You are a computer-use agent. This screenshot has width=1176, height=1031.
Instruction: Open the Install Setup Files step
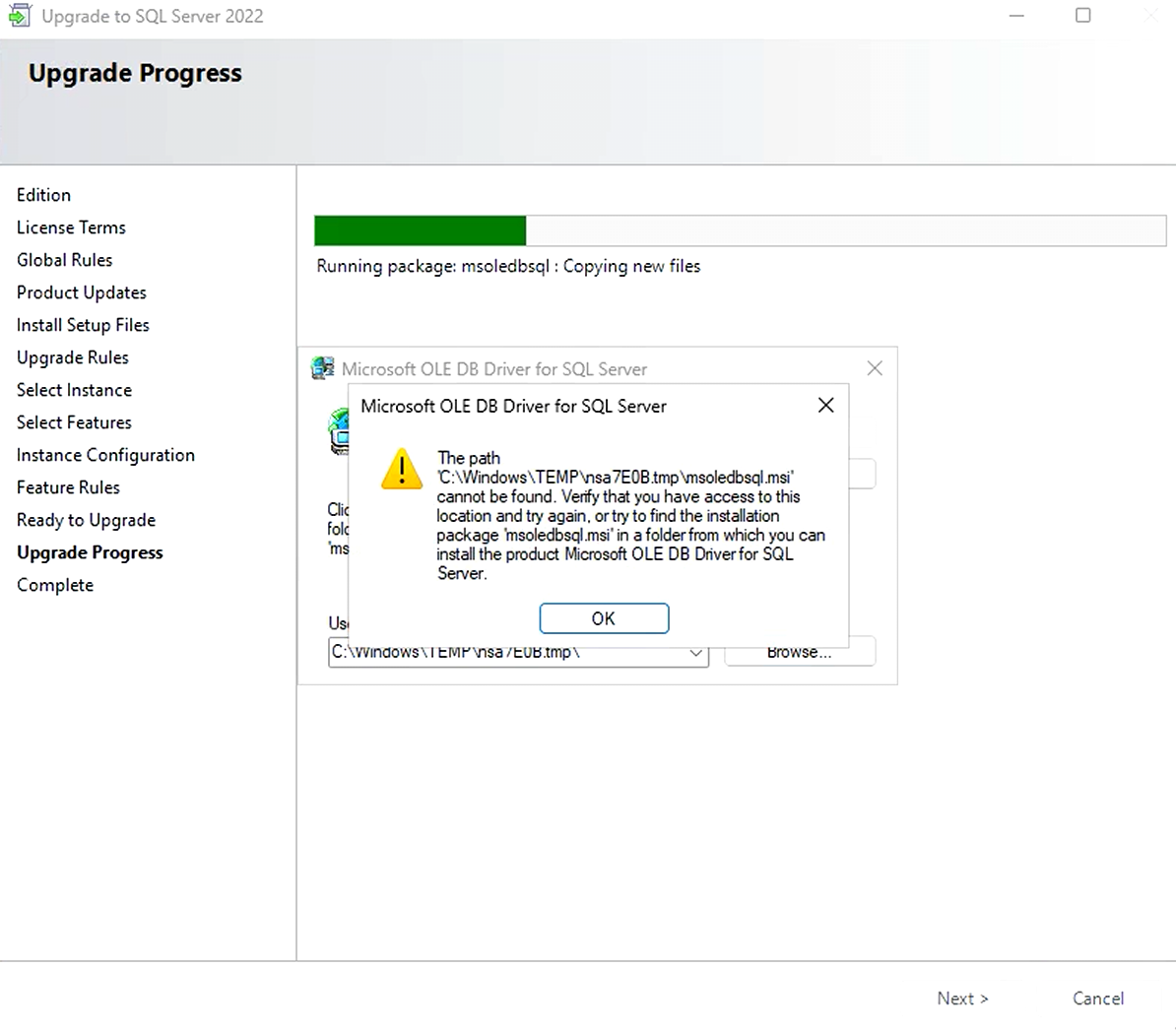coord(83,325)
